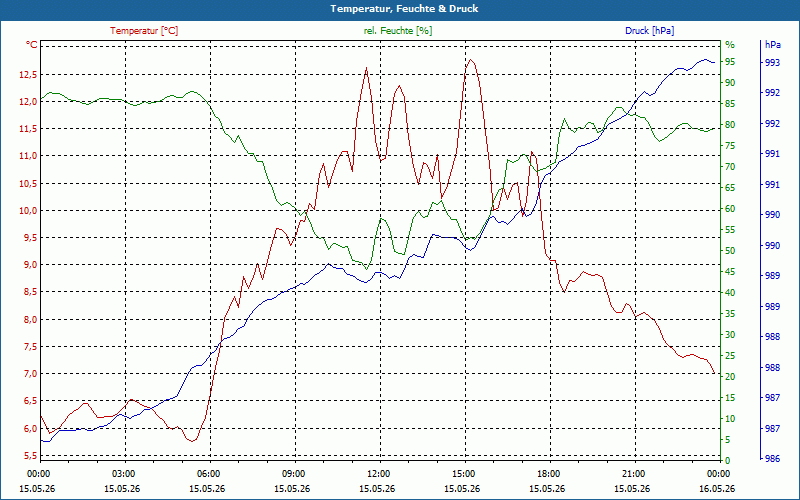The width and height of the screenshot is (800, 500).
Task: Click temperature axis value '9,5'
Action: click(30, 237)
